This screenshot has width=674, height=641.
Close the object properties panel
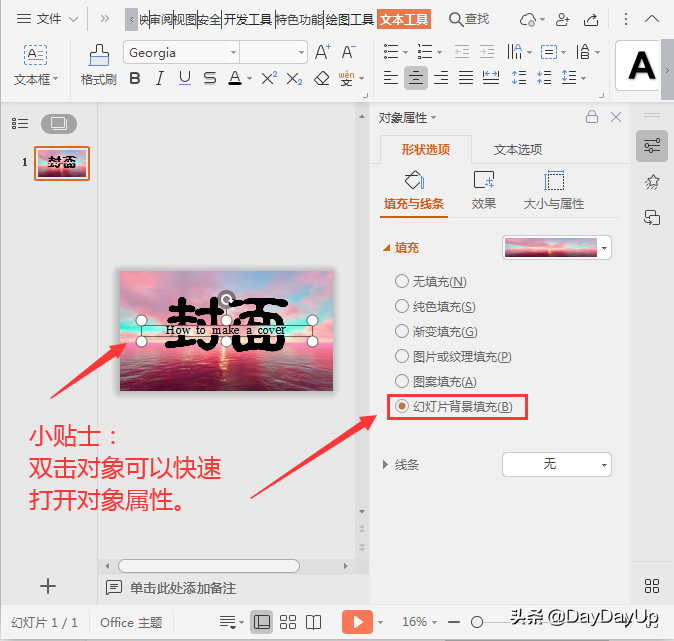[x=616, y=117]
